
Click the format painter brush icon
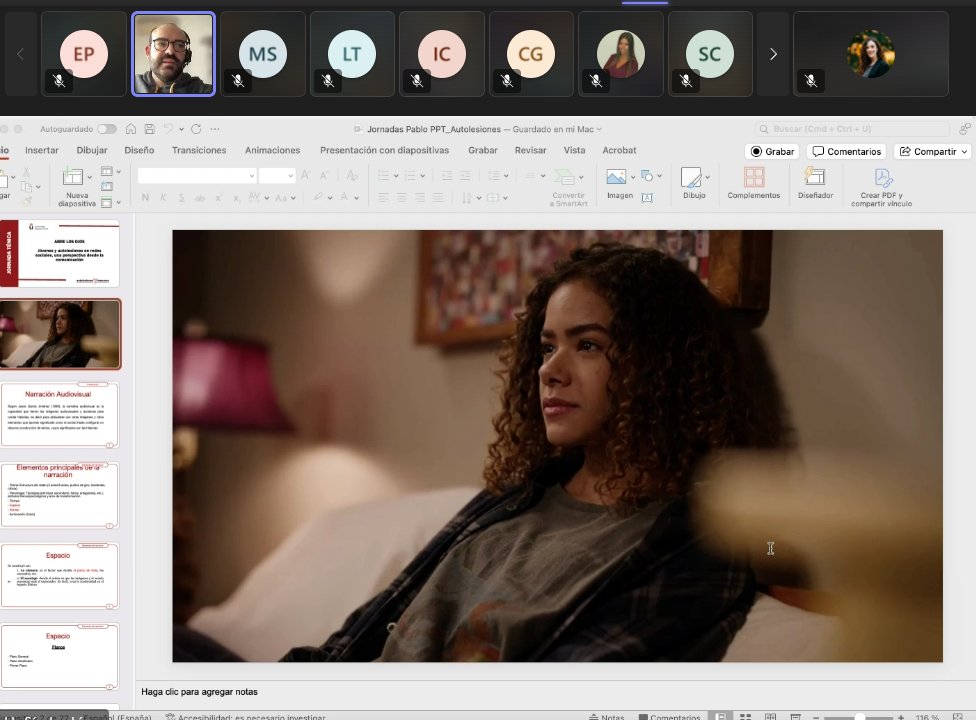(x=26, y=200)
